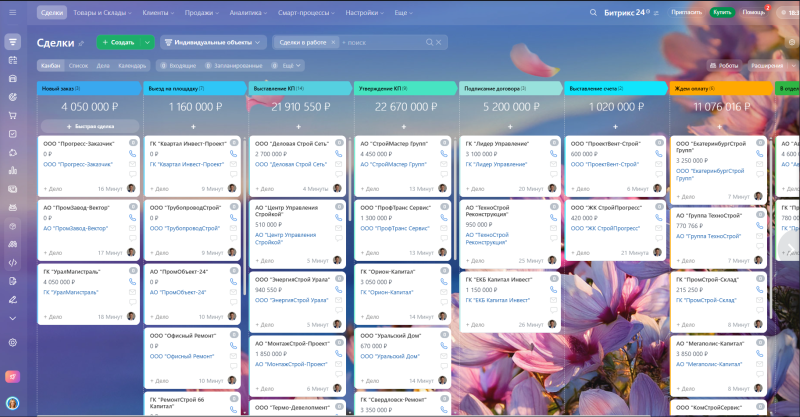
Task: Open robot head icon in sidebar
Action: [13, 208]
